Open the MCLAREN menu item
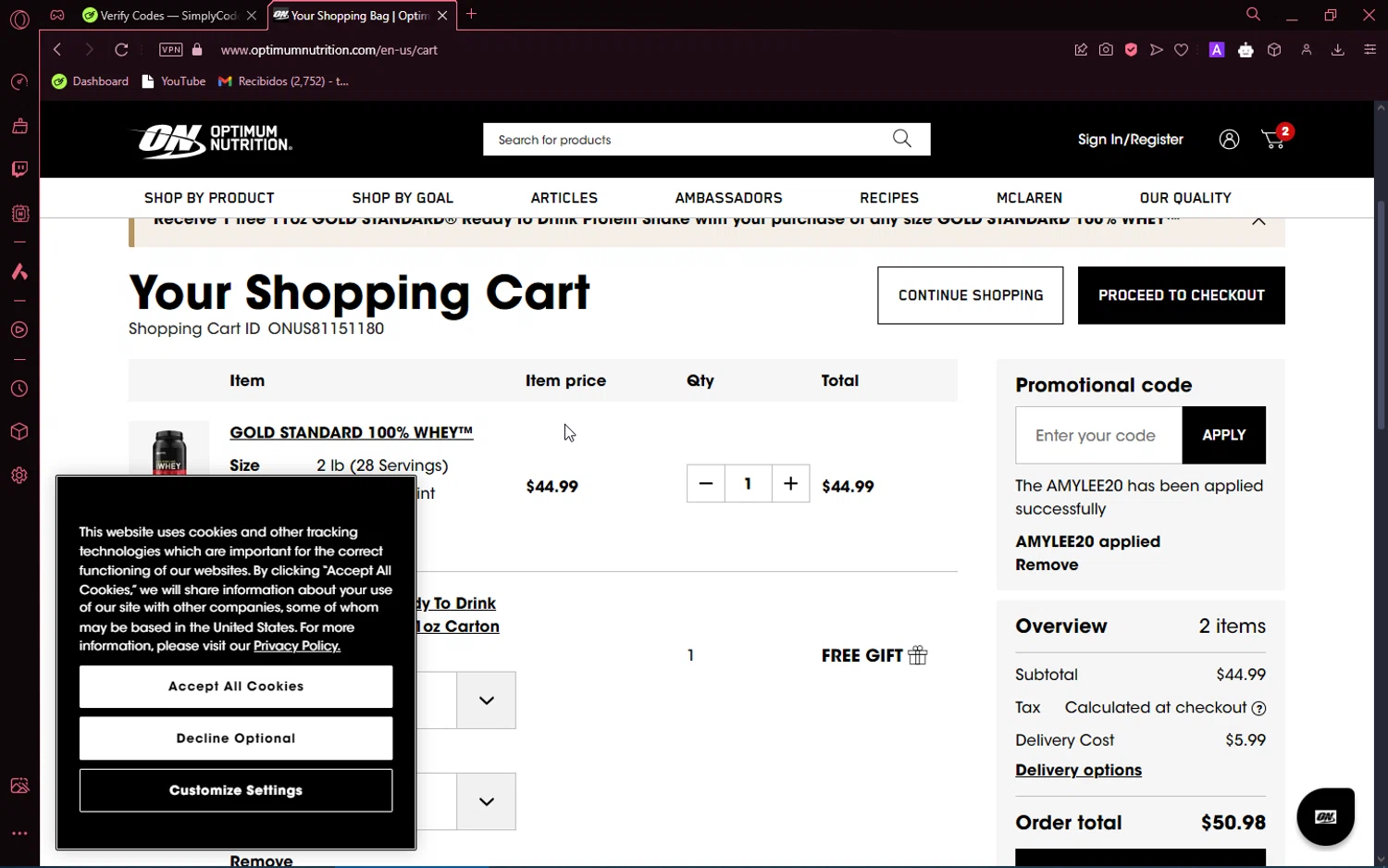Viewport: 1388px width, 868px height. pyautogui.click(x=1029, y=198)
